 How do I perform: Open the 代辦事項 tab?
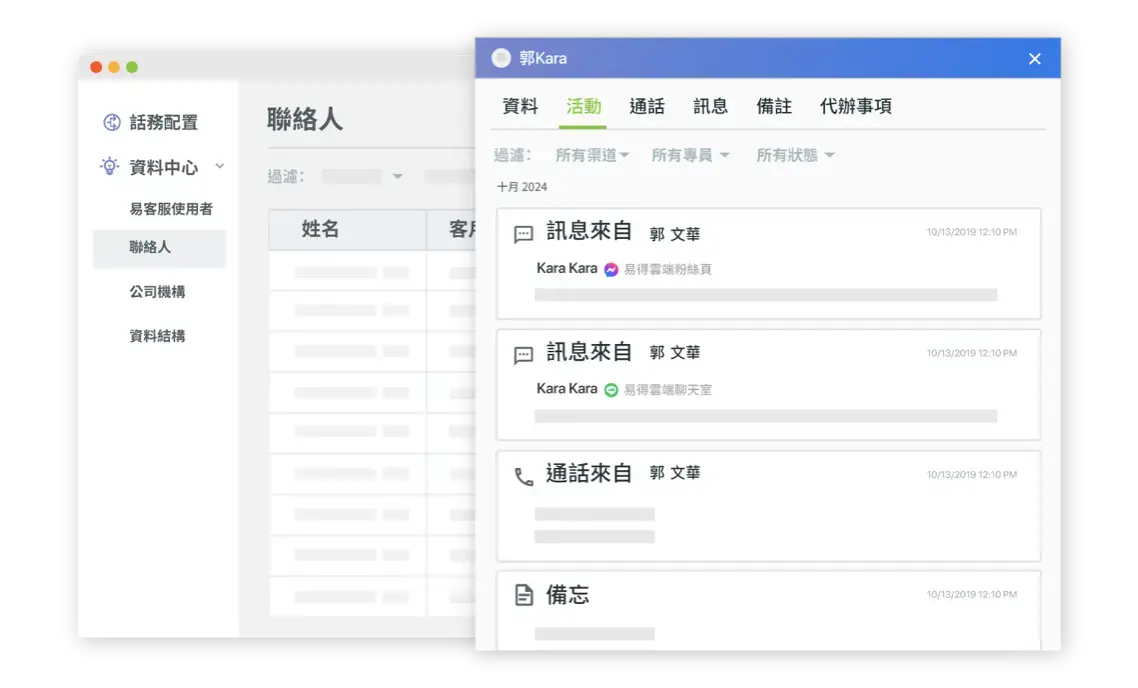coord(855,106)
